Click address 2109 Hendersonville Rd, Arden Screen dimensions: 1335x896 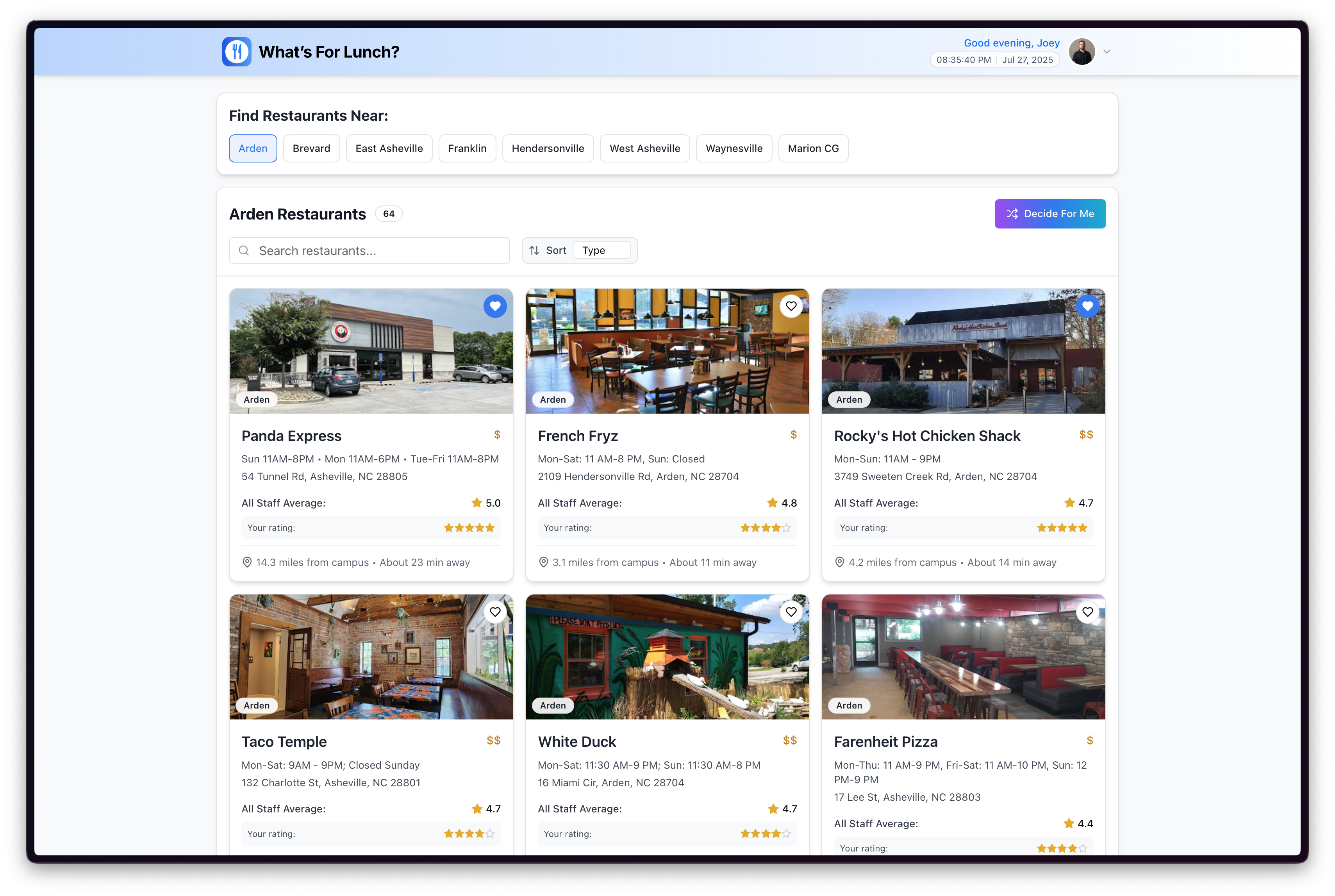point(638,477)
